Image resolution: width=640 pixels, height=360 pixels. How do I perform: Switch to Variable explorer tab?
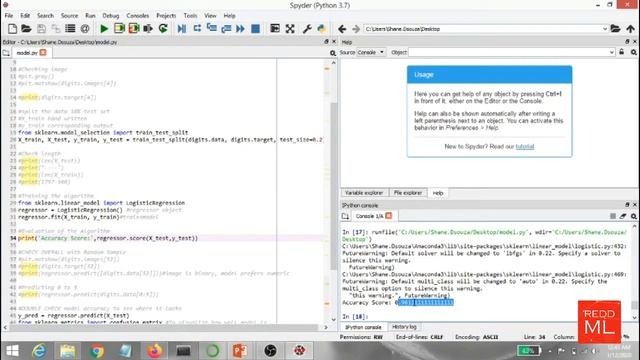pyautogui.click(x=364, y=193)
